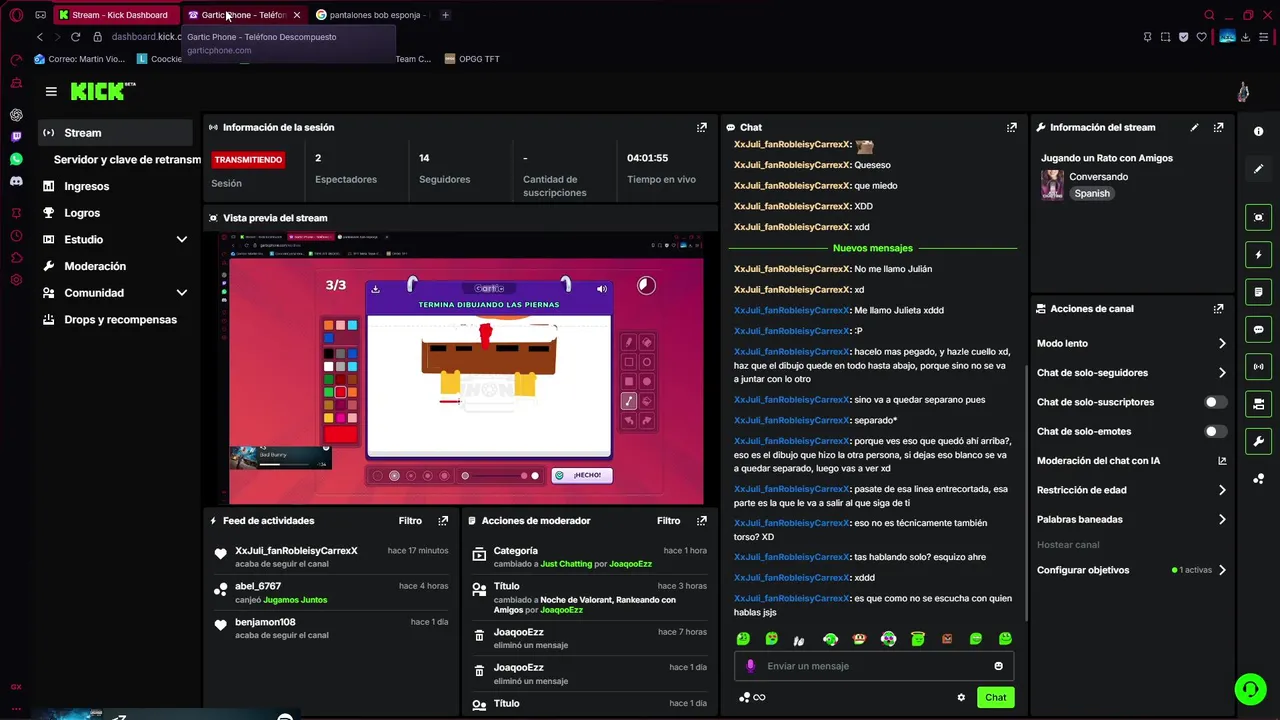Expand Restricción de edad options
Viewport: 1280px width, 720px height.
(1221, 490)
